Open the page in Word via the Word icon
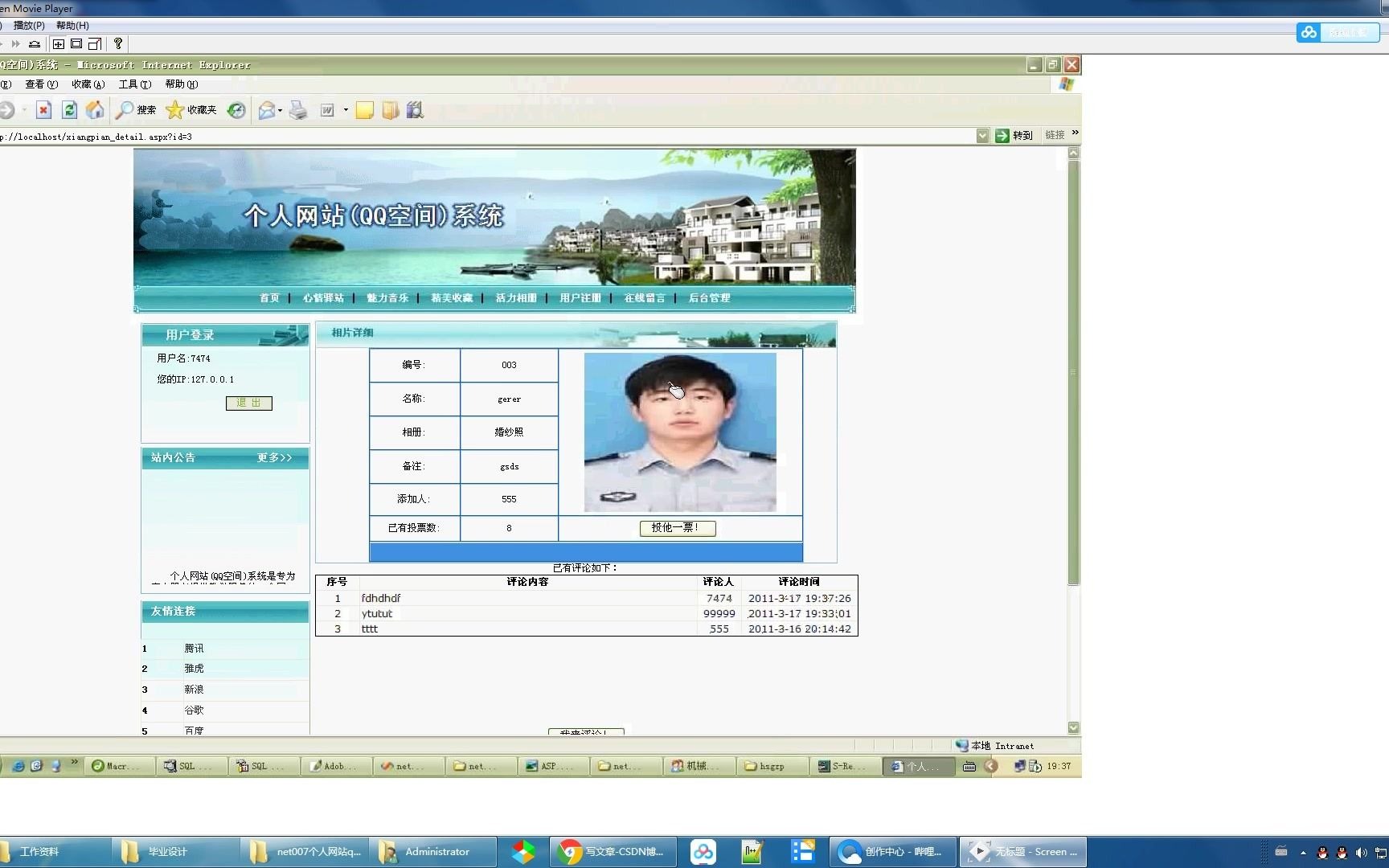Image resolution: width=1389 pixels, height=868 pixels. pos(328,109)
